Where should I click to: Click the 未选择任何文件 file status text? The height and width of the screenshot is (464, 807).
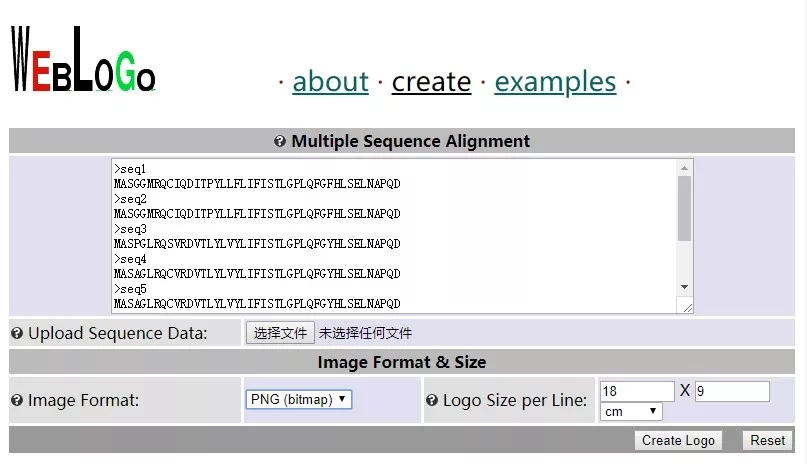click(x=365, y=333)
